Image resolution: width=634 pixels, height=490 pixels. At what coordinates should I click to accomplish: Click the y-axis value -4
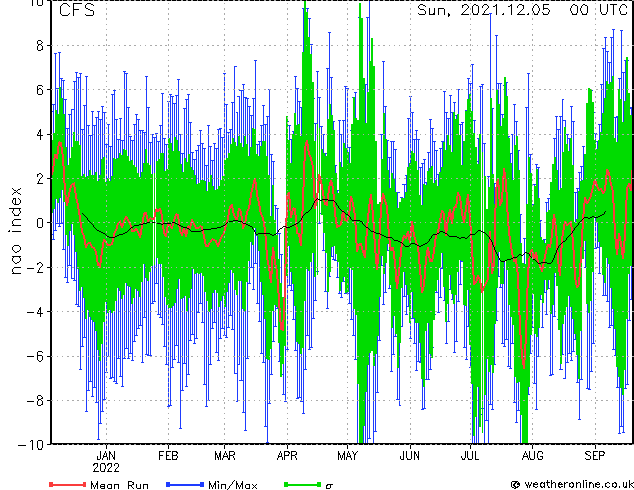pyautogui.click(x=35, y=312)
